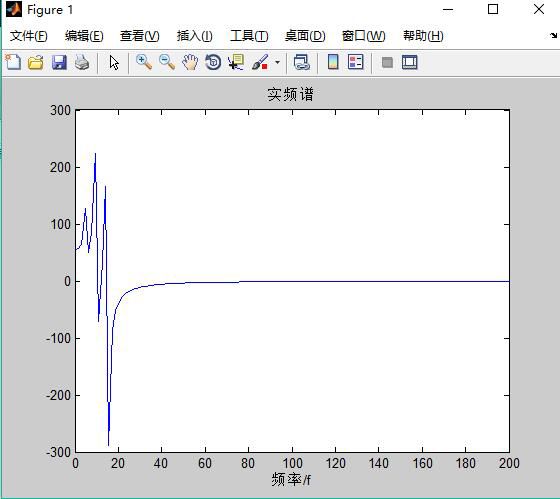Image resolution: width=560 pixels, height=499 pixels.
Task: Click the Show Plot Tools and Dock icon
Action: point(410,63)
